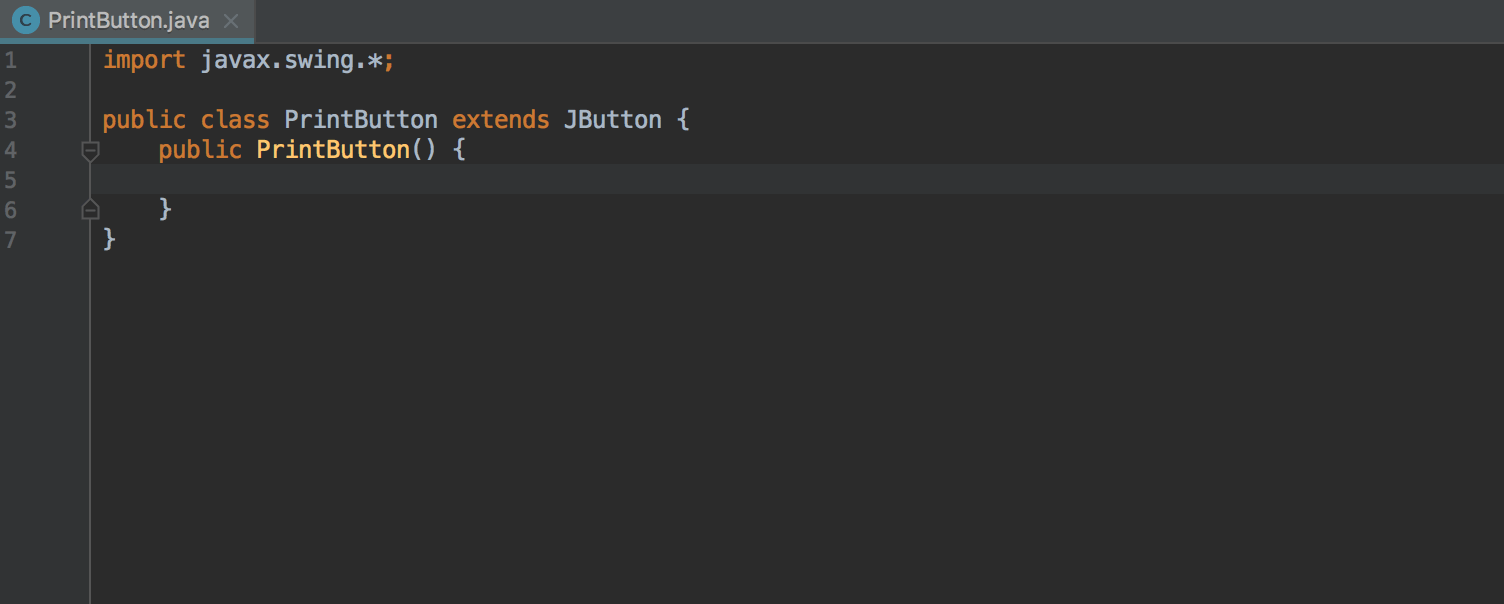Click the PrintButton class name on line 3

361,120
